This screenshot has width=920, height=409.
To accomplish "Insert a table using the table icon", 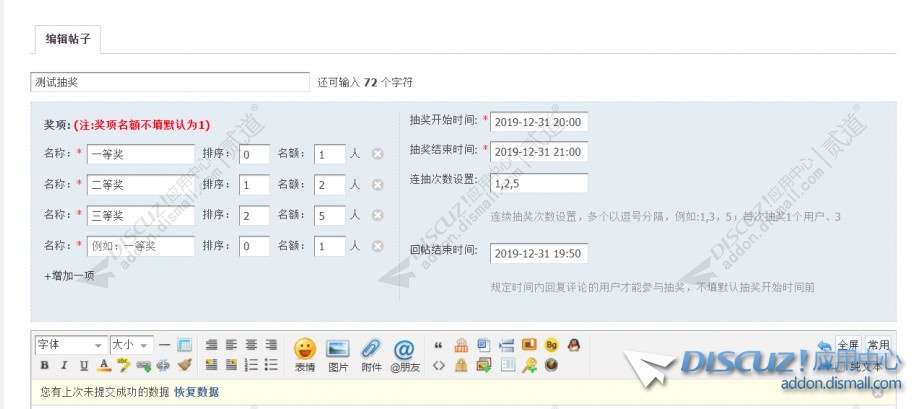I will coord(184,345).
